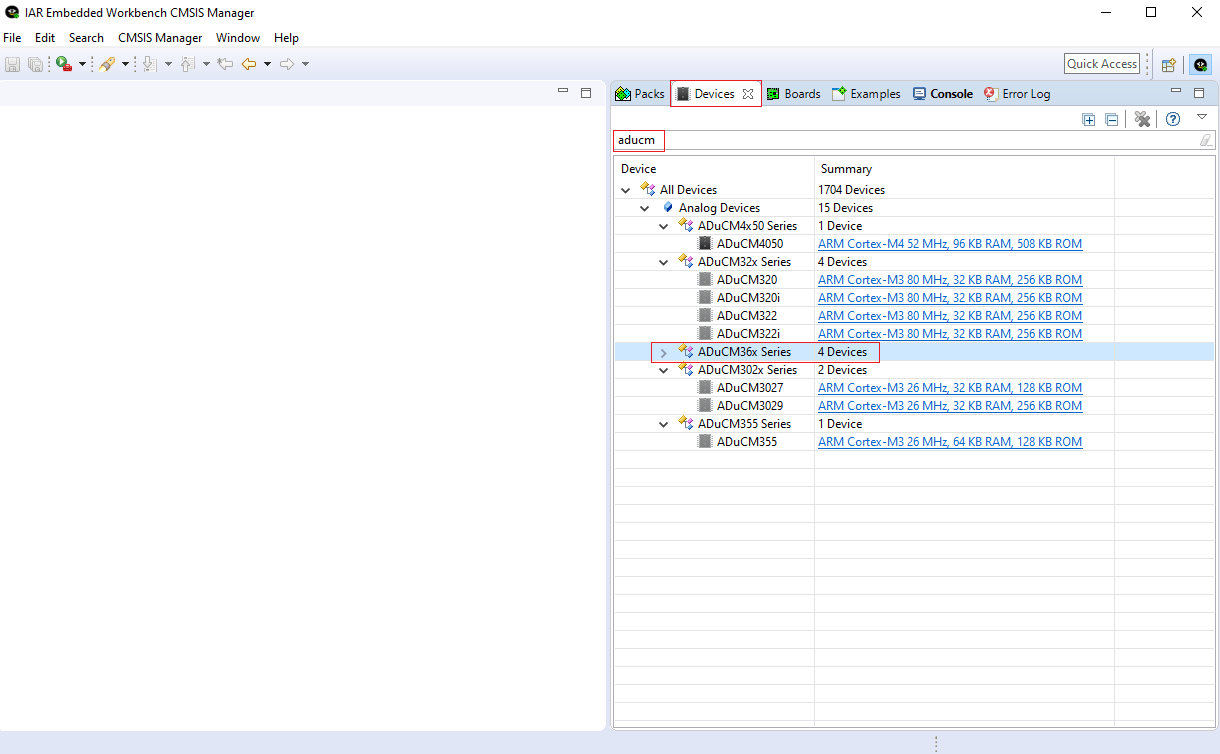Open the pen tool's dropdown arrow
1220x754 pixels.
(126, 64)
